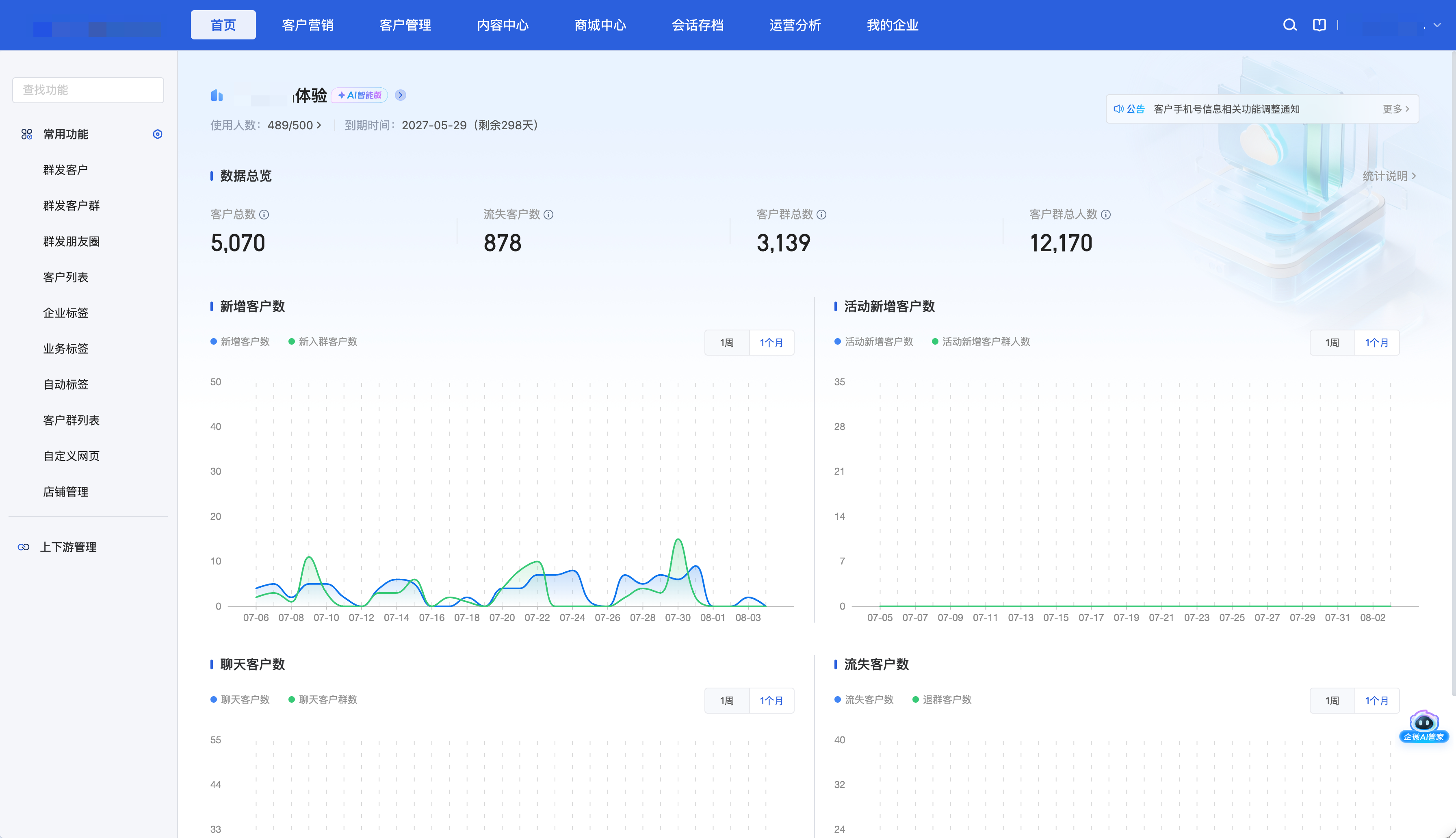The height and width of the screenshot is (838, 1456).
Task: Click the settings gear beside 常用功能
Action: coord(157,134)
